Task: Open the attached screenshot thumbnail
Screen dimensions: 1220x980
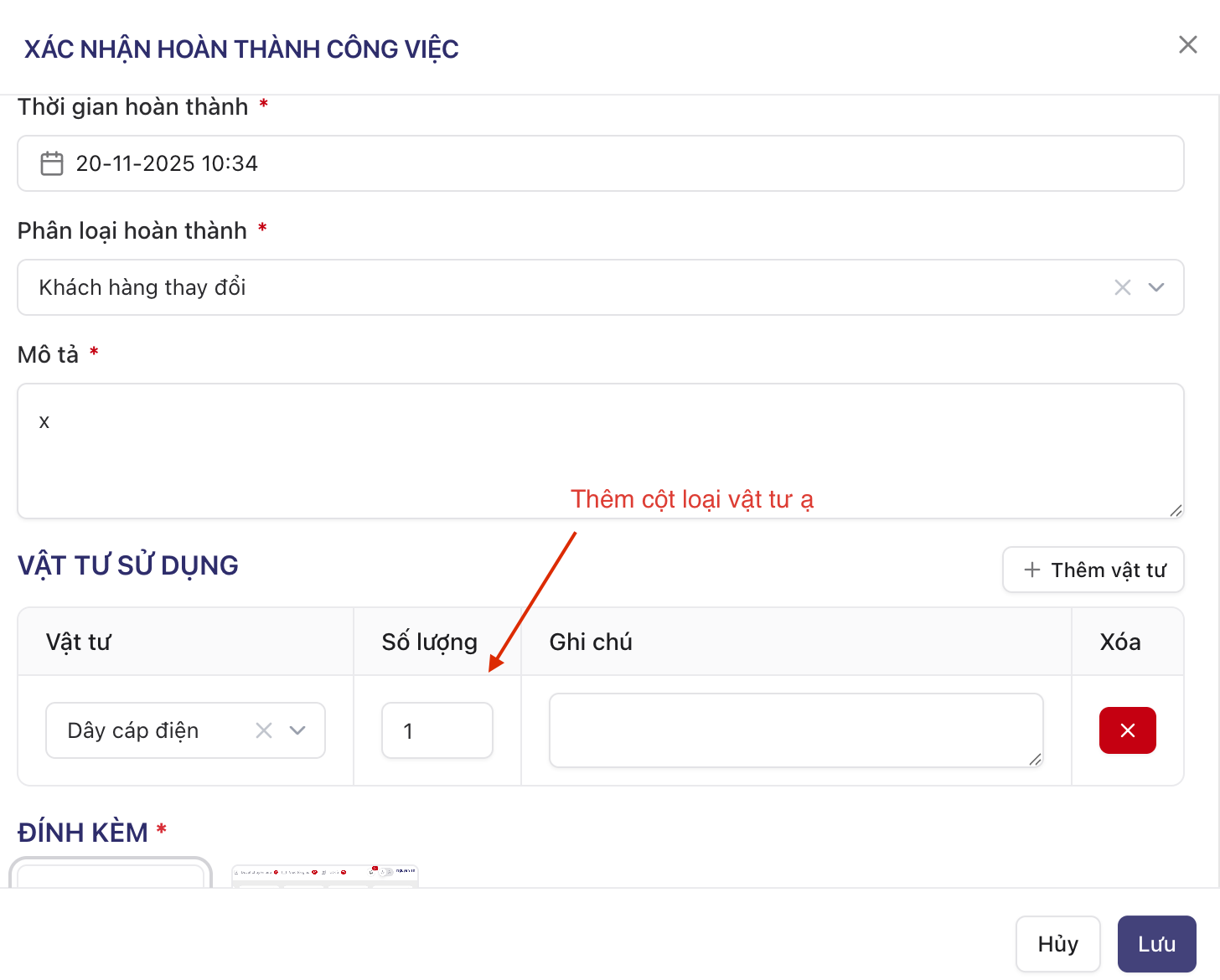Action: (324, 875)
